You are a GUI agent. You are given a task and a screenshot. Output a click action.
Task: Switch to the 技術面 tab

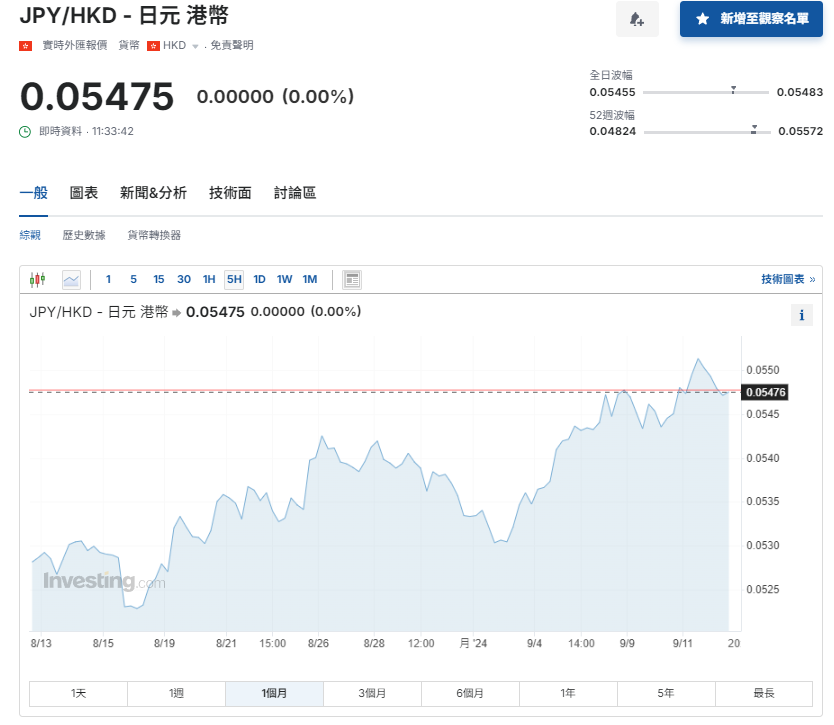tap(229, 192)
